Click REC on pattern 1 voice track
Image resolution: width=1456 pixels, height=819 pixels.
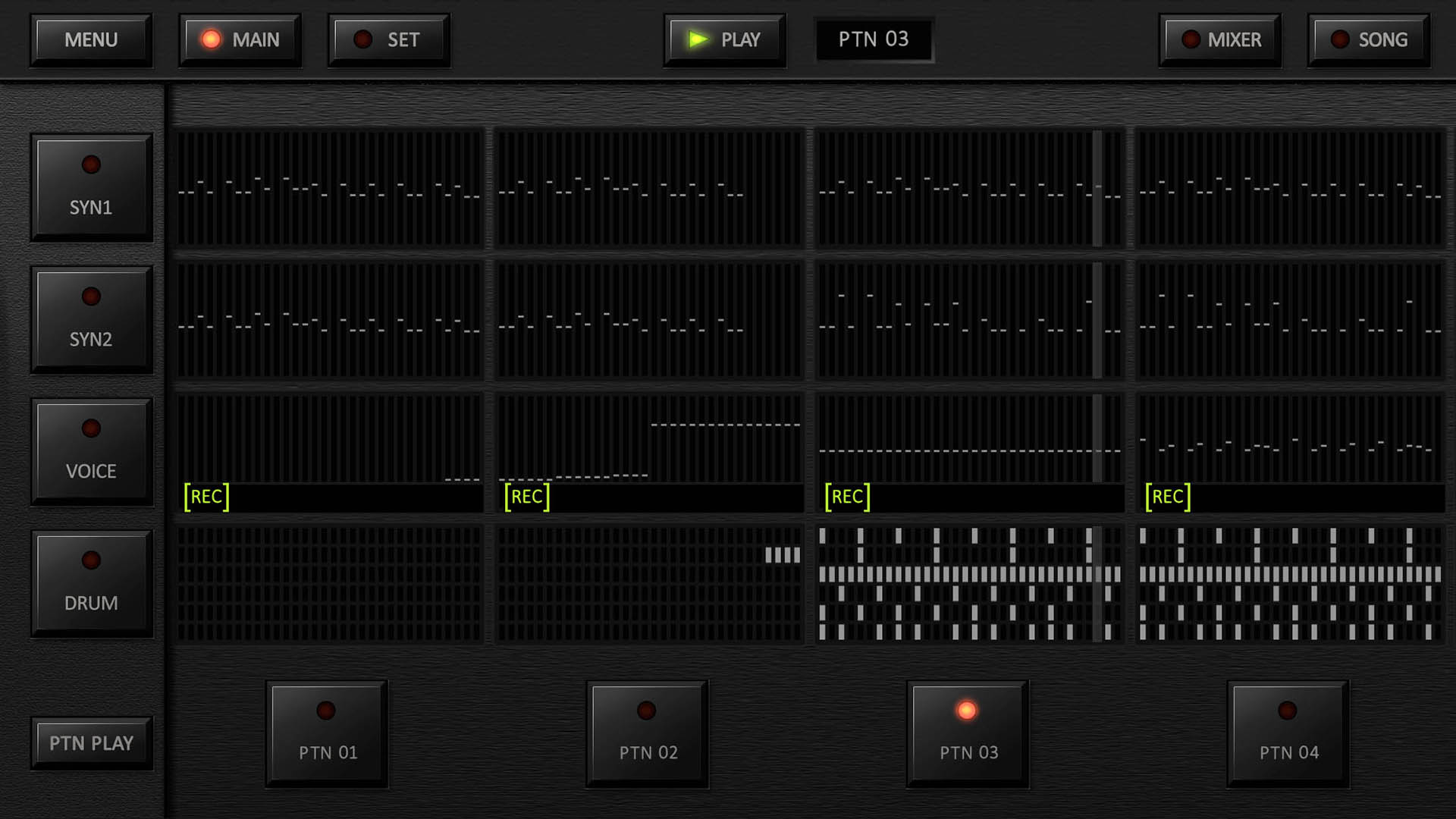coord(206,497)
